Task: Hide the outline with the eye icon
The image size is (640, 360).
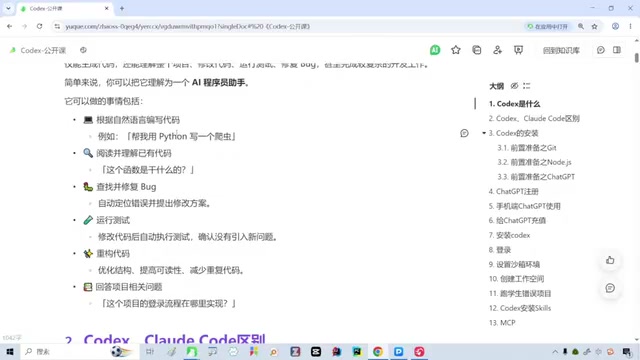Action: tap(514, 86)
